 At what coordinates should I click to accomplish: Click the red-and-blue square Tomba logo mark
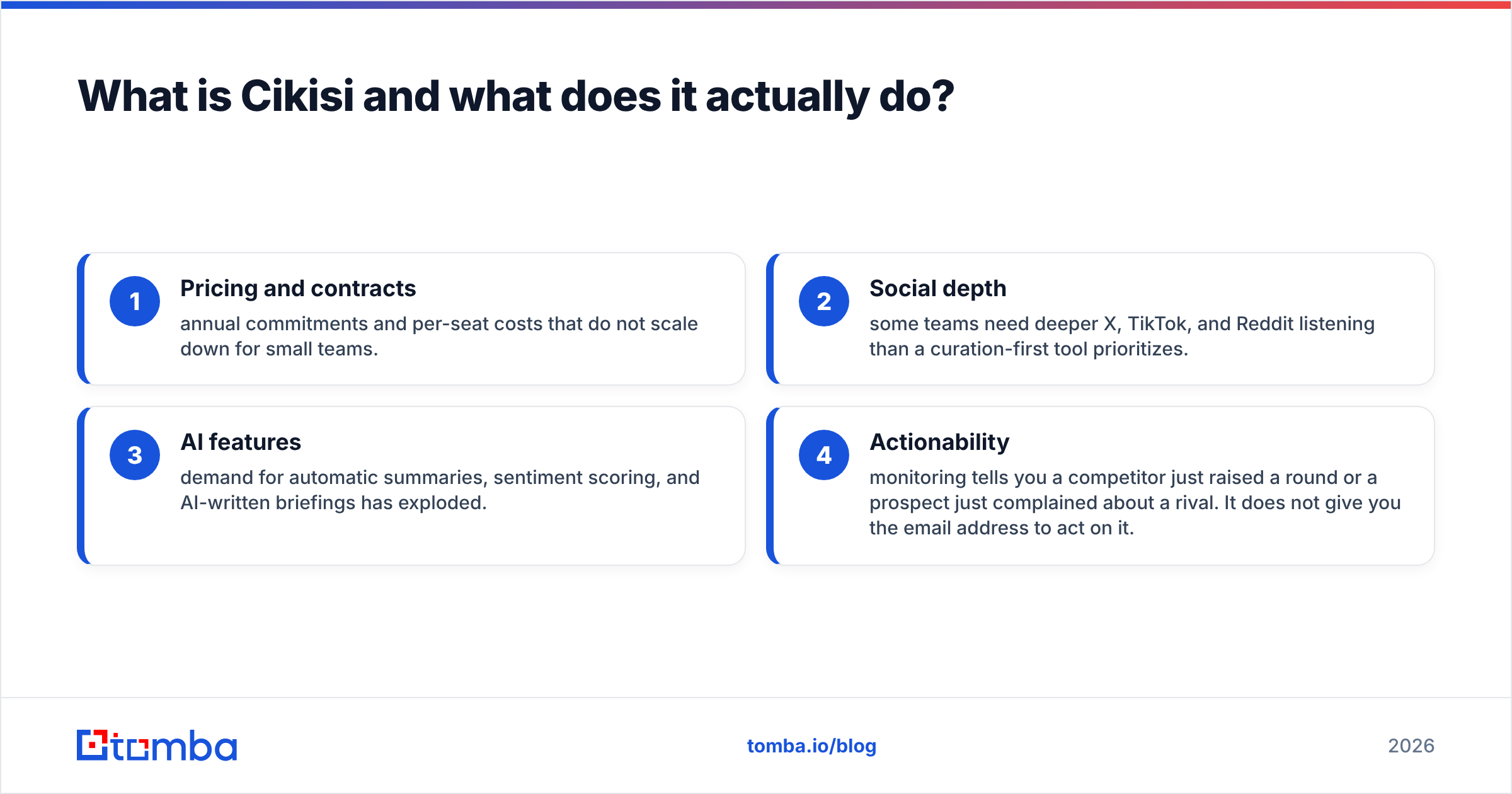92,745
